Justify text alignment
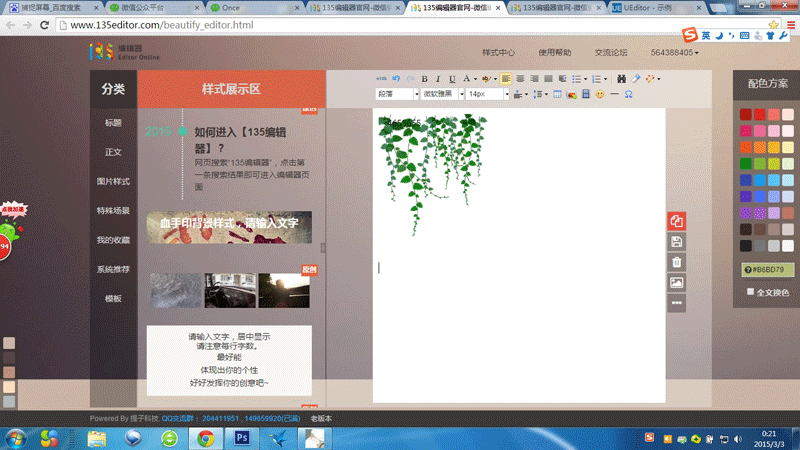800x450 pixels. (548, 79)
